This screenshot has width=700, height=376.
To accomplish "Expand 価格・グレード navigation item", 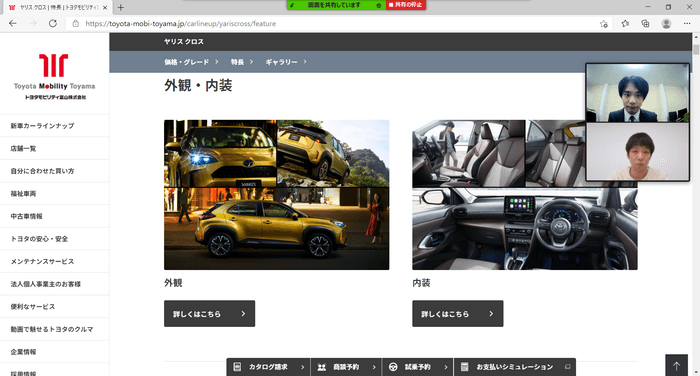I will pyautogui.click(x=191, y=62).
